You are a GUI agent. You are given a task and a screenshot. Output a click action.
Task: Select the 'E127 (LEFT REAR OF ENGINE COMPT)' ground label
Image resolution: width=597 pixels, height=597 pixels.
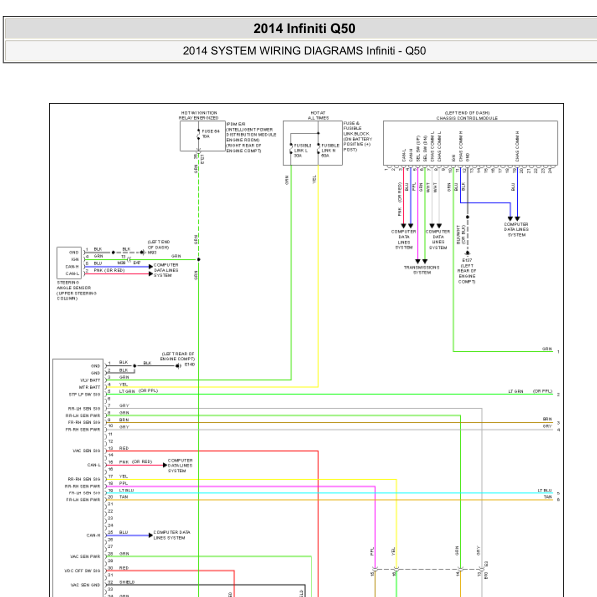point(467,271)
